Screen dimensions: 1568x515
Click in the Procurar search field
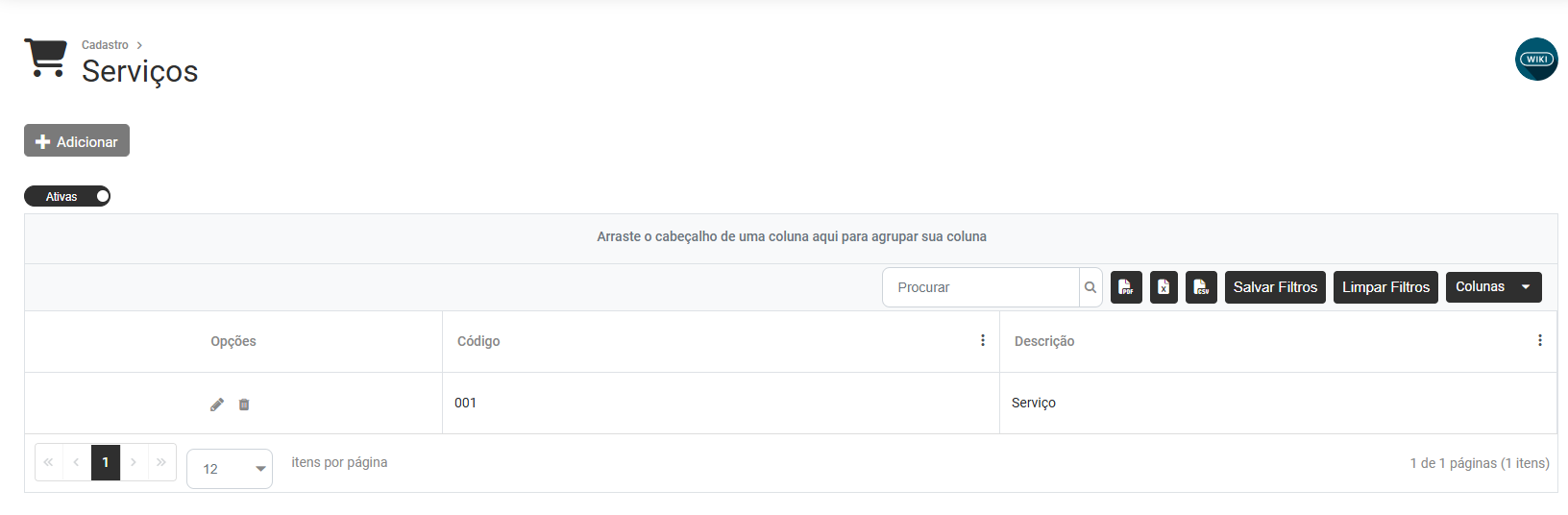980,287
